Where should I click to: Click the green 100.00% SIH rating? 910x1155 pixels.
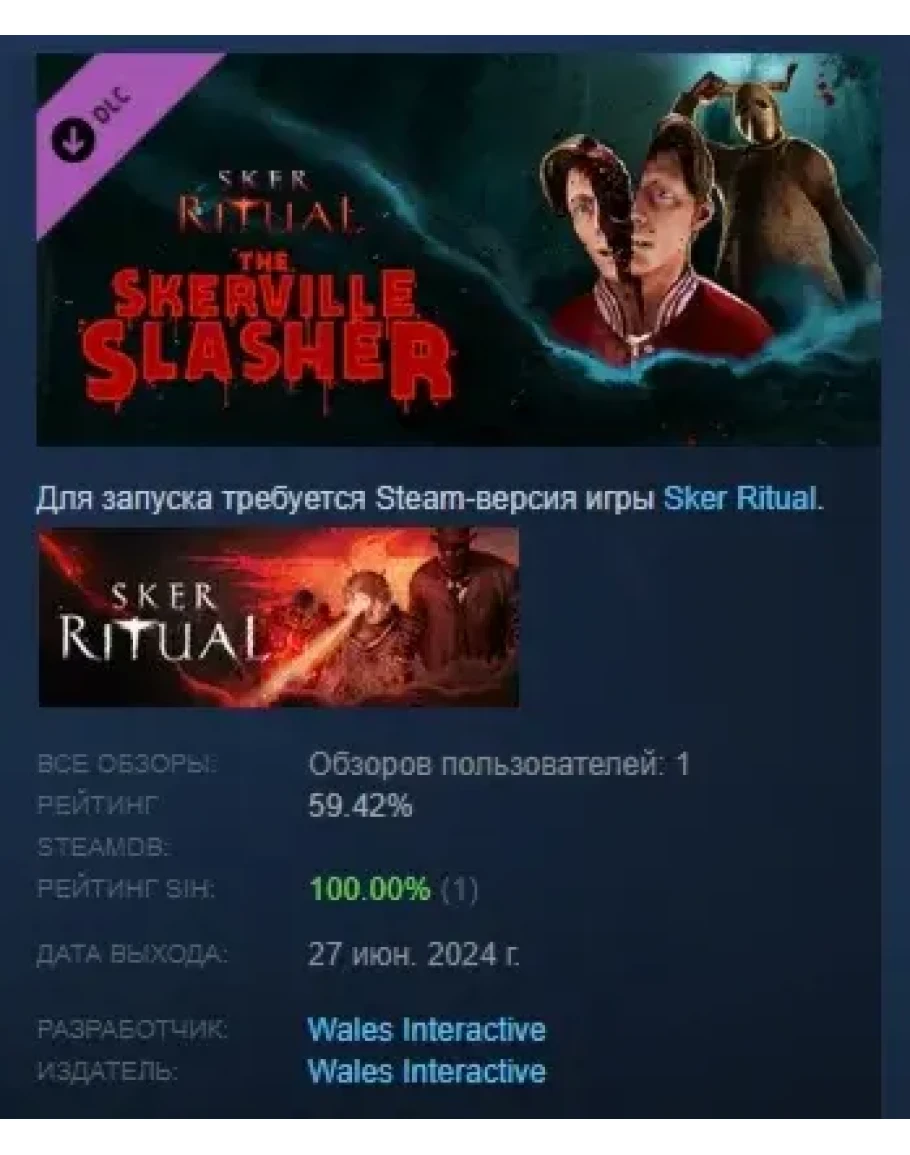370,889
